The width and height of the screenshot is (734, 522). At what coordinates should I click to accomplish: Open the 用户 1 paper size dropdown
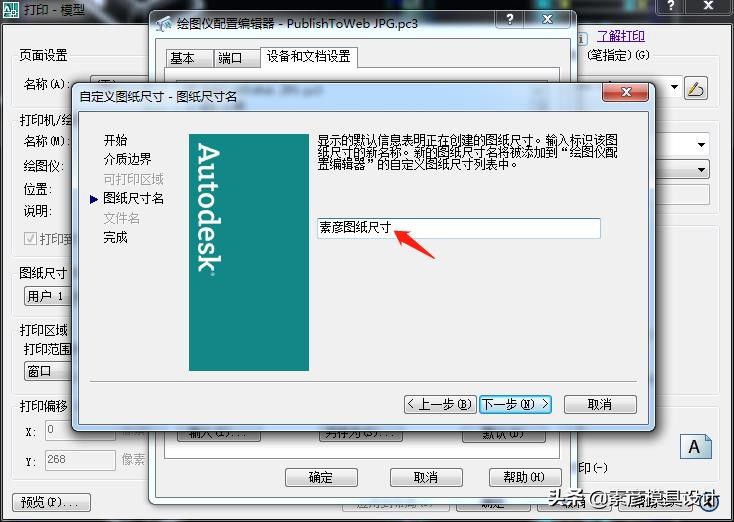point(48,296)
